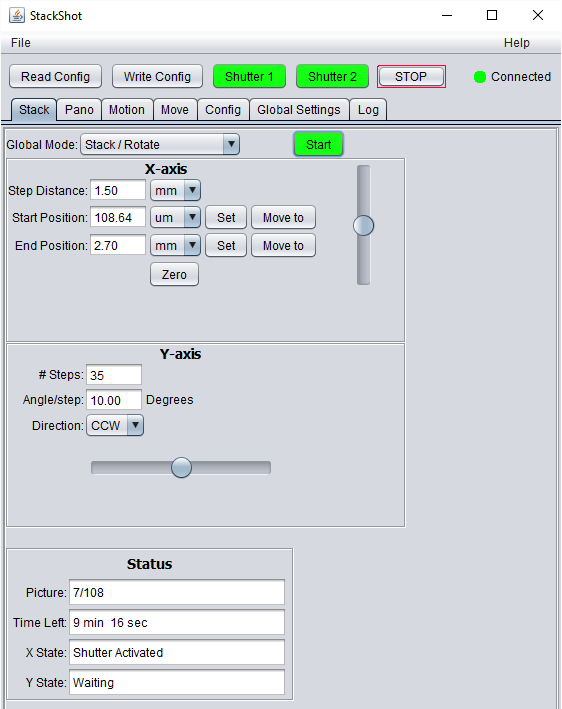The height and width of the screenshot is (709, 562).
Task: Trigger the Shutter 2 button
Action: pos(332,76)
